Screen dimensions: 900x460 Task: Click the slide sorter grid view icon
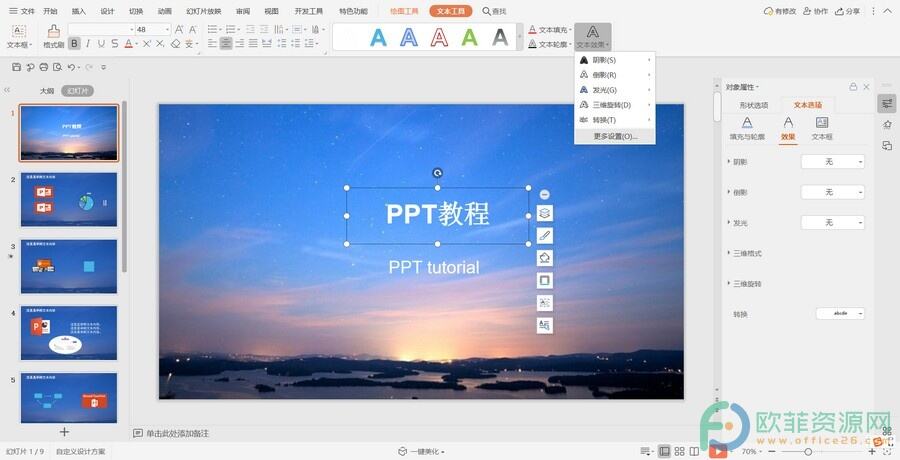coord(680,451)
